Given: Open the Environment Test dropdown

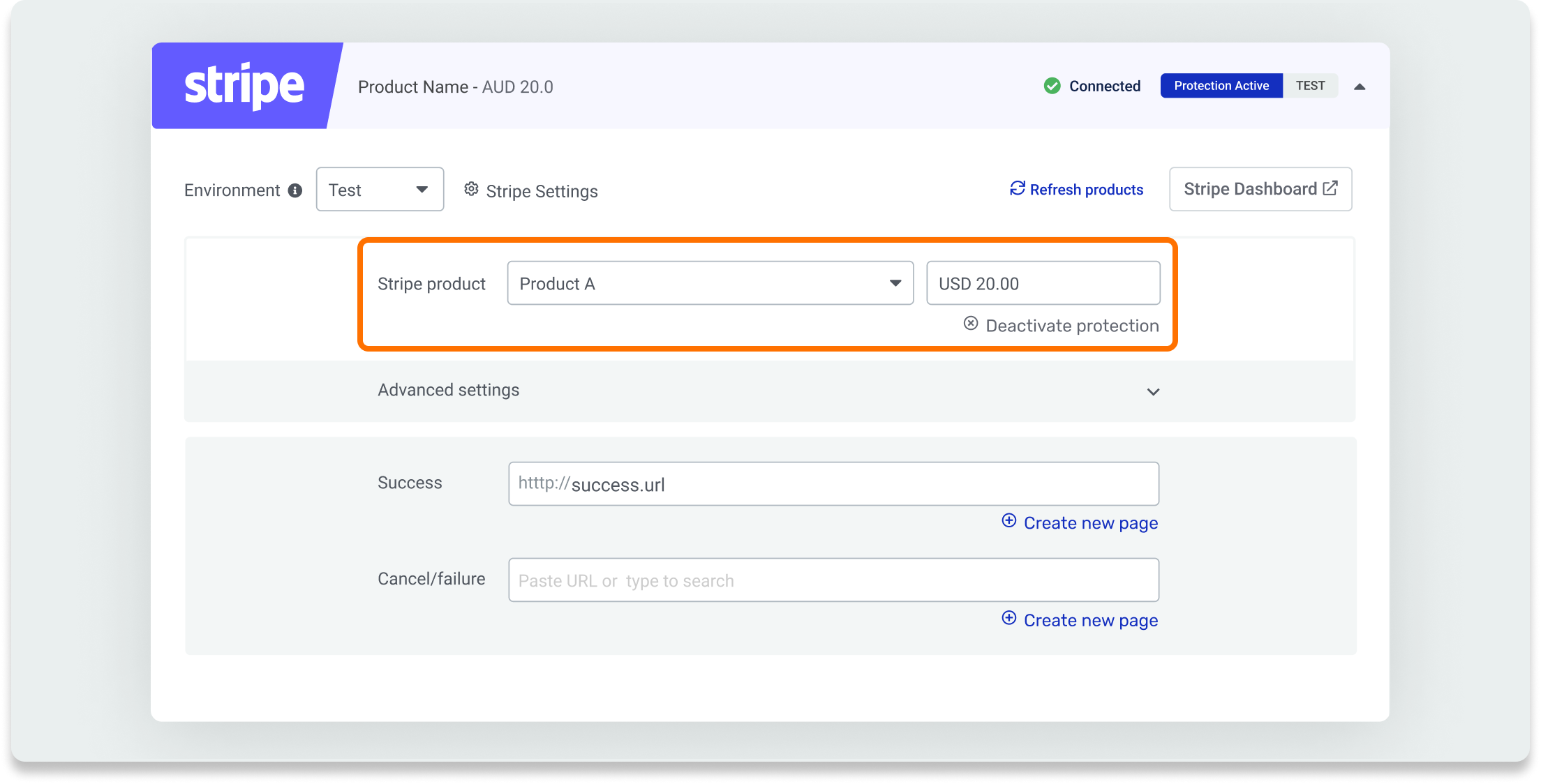Looking at the screenshot, I should pos(380,189).
